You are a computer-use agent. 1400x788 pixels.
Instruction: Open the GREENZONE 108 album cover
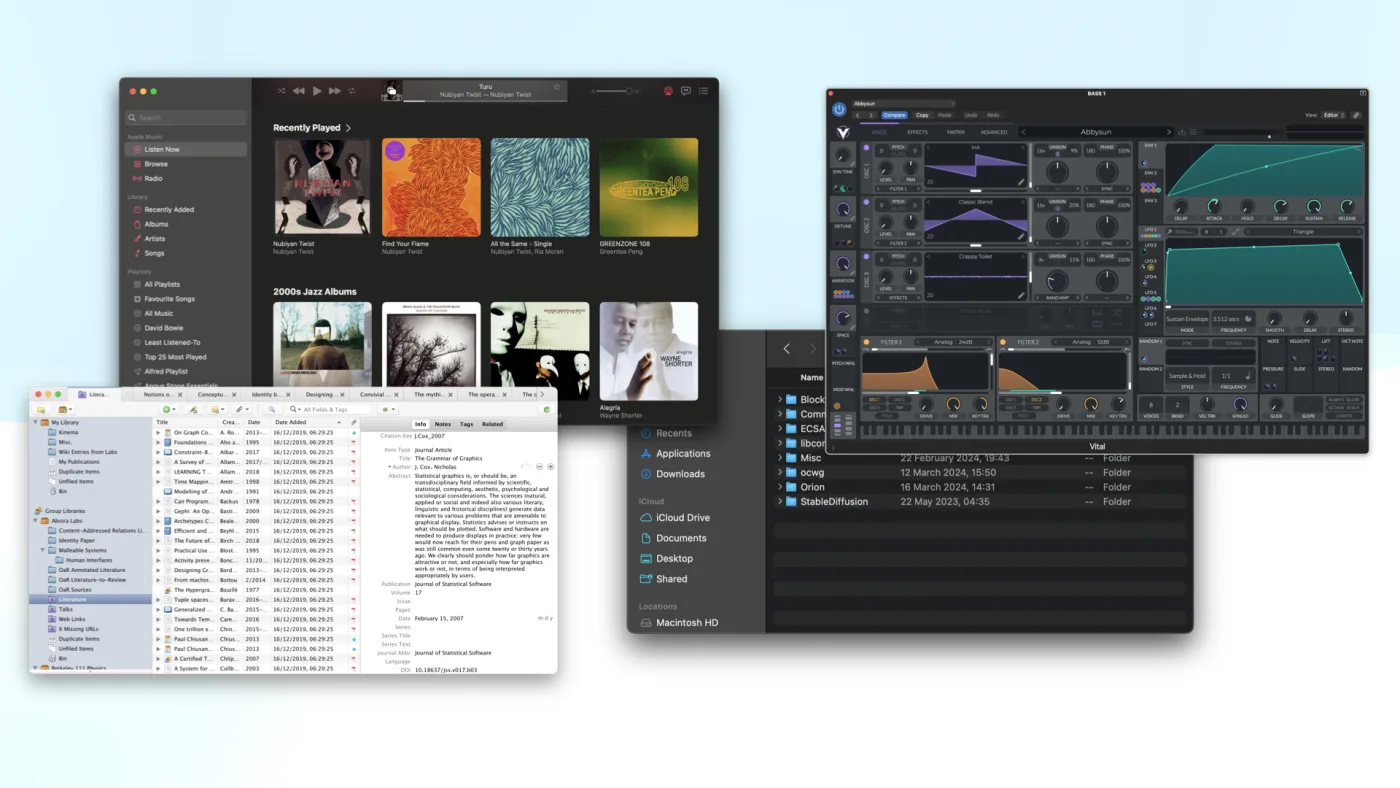click(648, 187)
